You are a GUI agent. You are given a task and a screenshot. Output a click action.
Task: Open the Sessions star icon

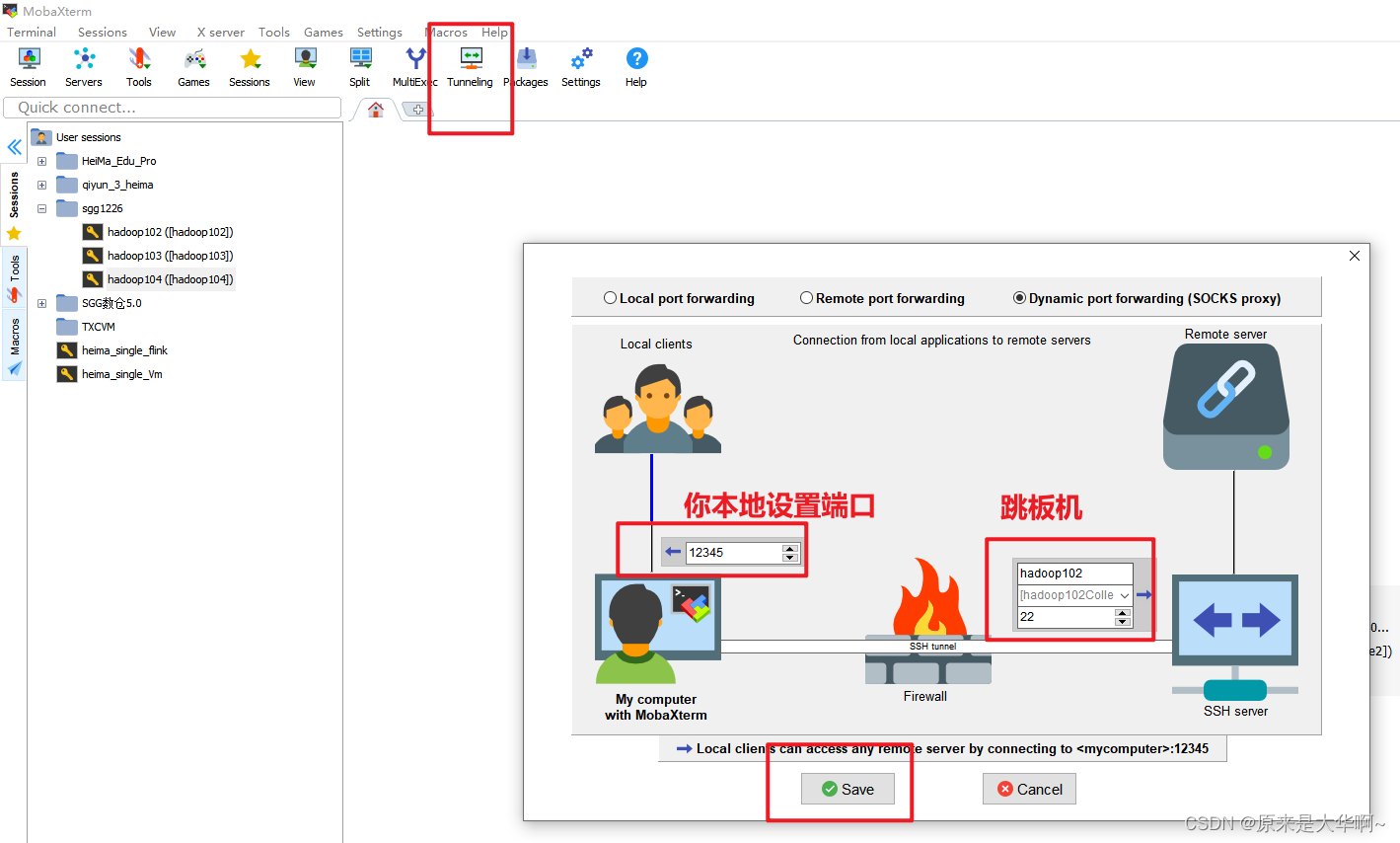[x=250, y=67]
